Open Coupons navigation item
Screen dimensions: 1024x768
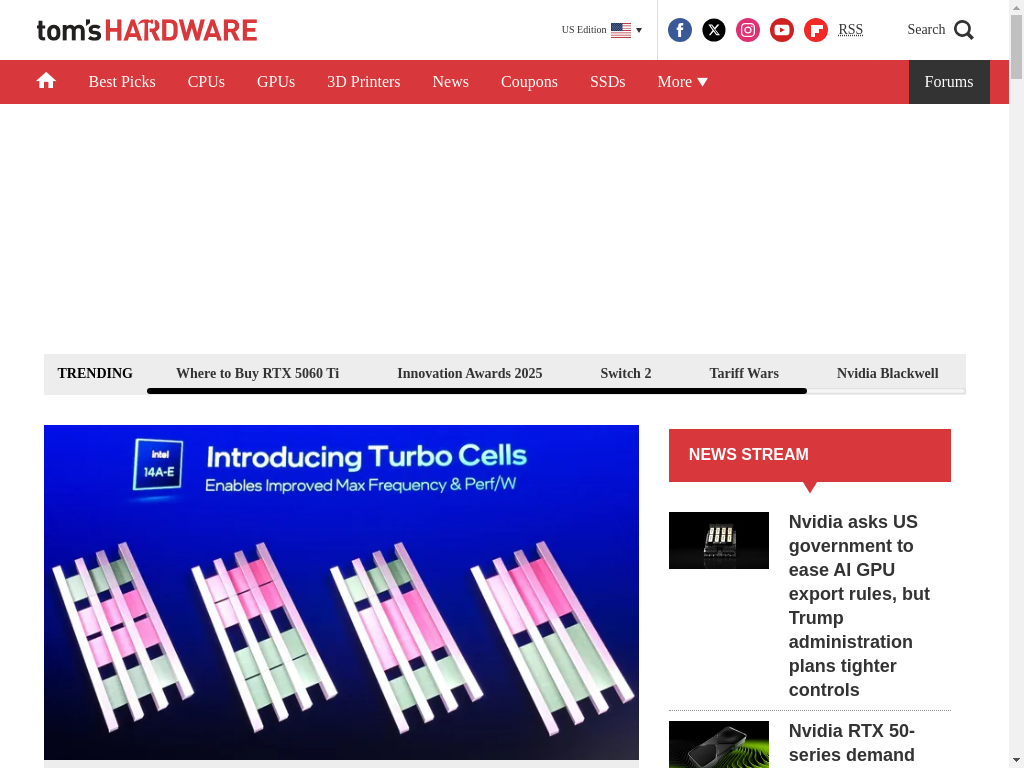point(529,82)
